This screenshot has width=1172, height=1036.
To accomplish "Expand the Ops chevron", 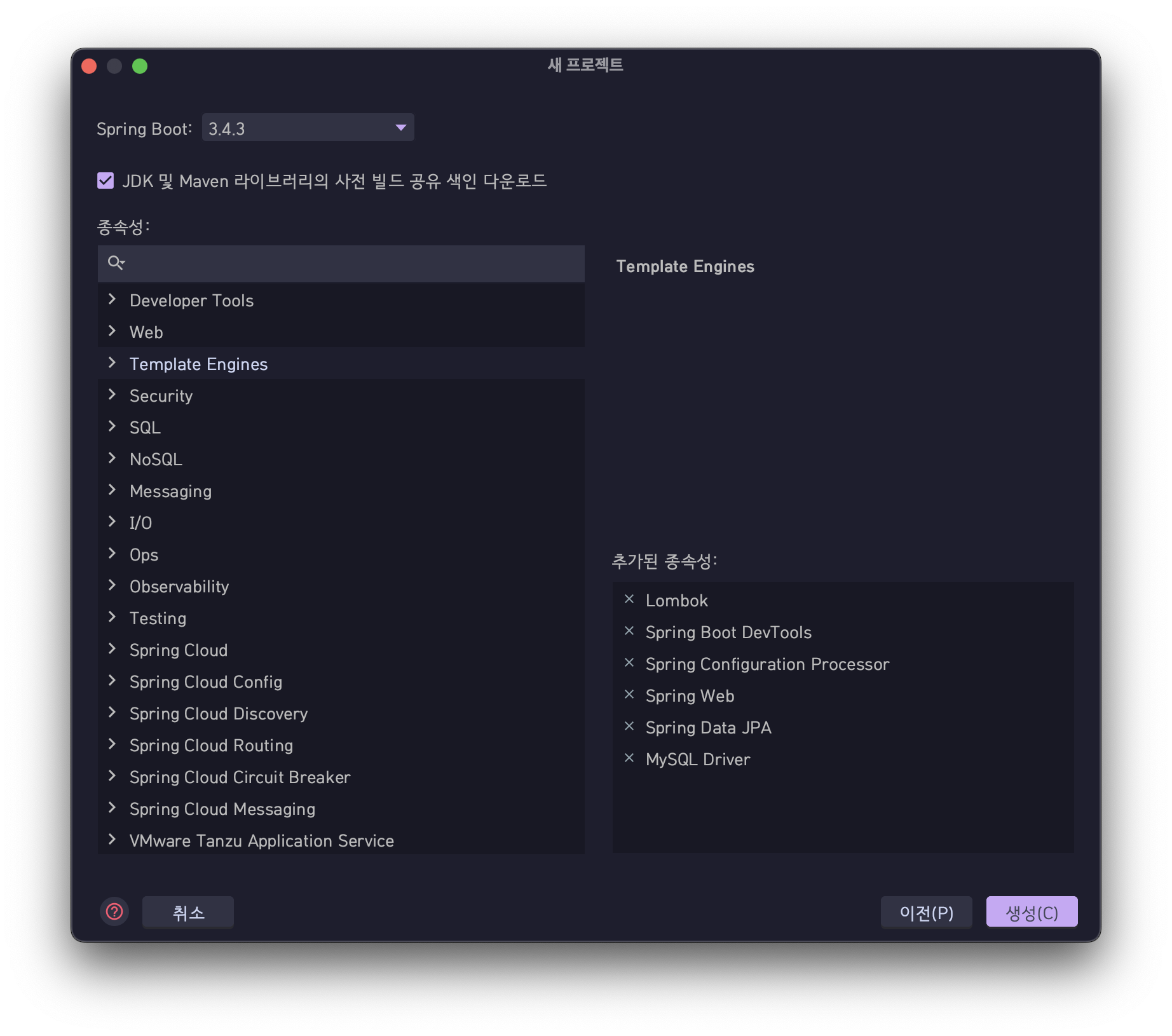I will pos(112,554).
